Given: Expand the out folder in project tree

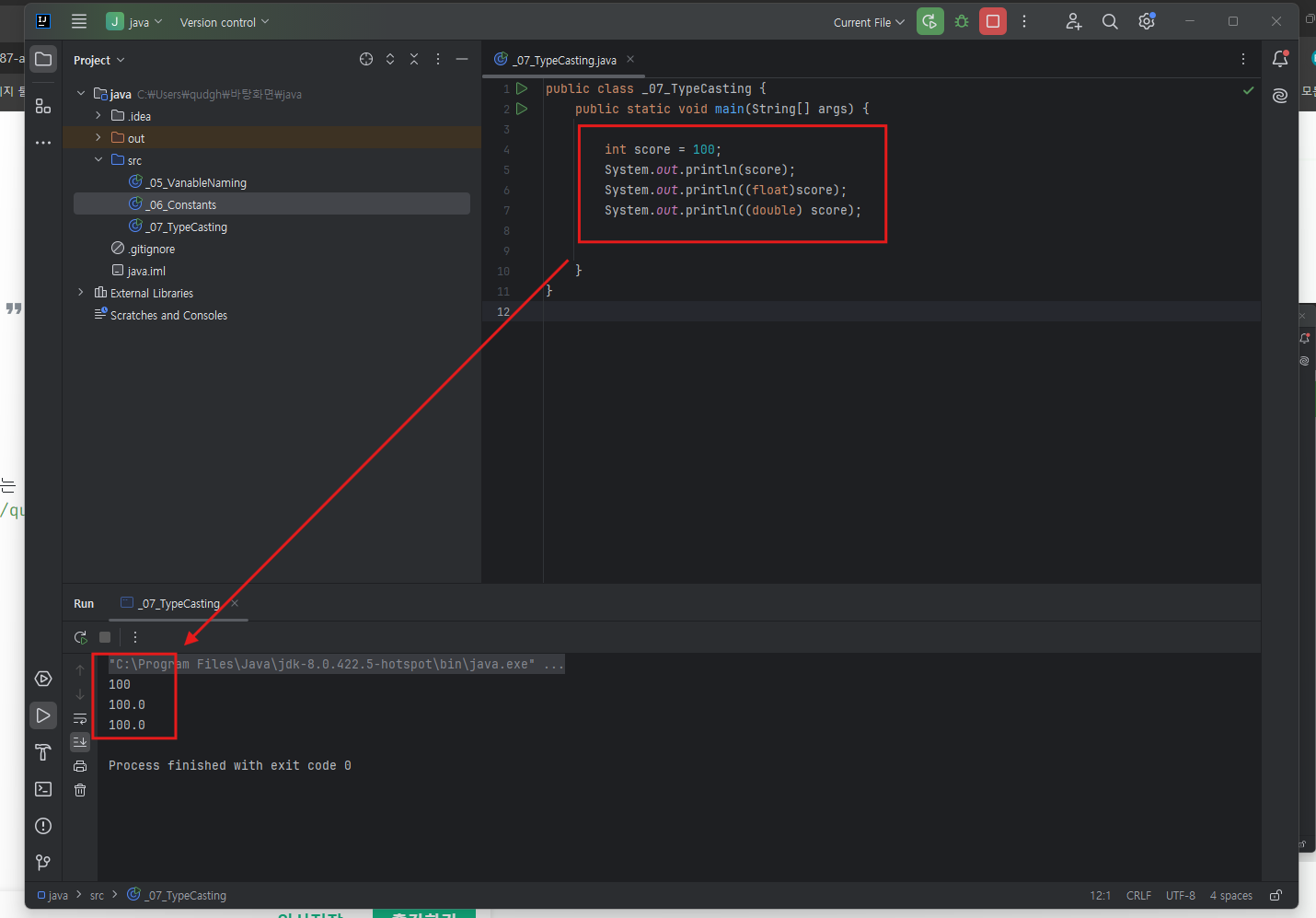Looking at the screenshot, I should [98, 138].
